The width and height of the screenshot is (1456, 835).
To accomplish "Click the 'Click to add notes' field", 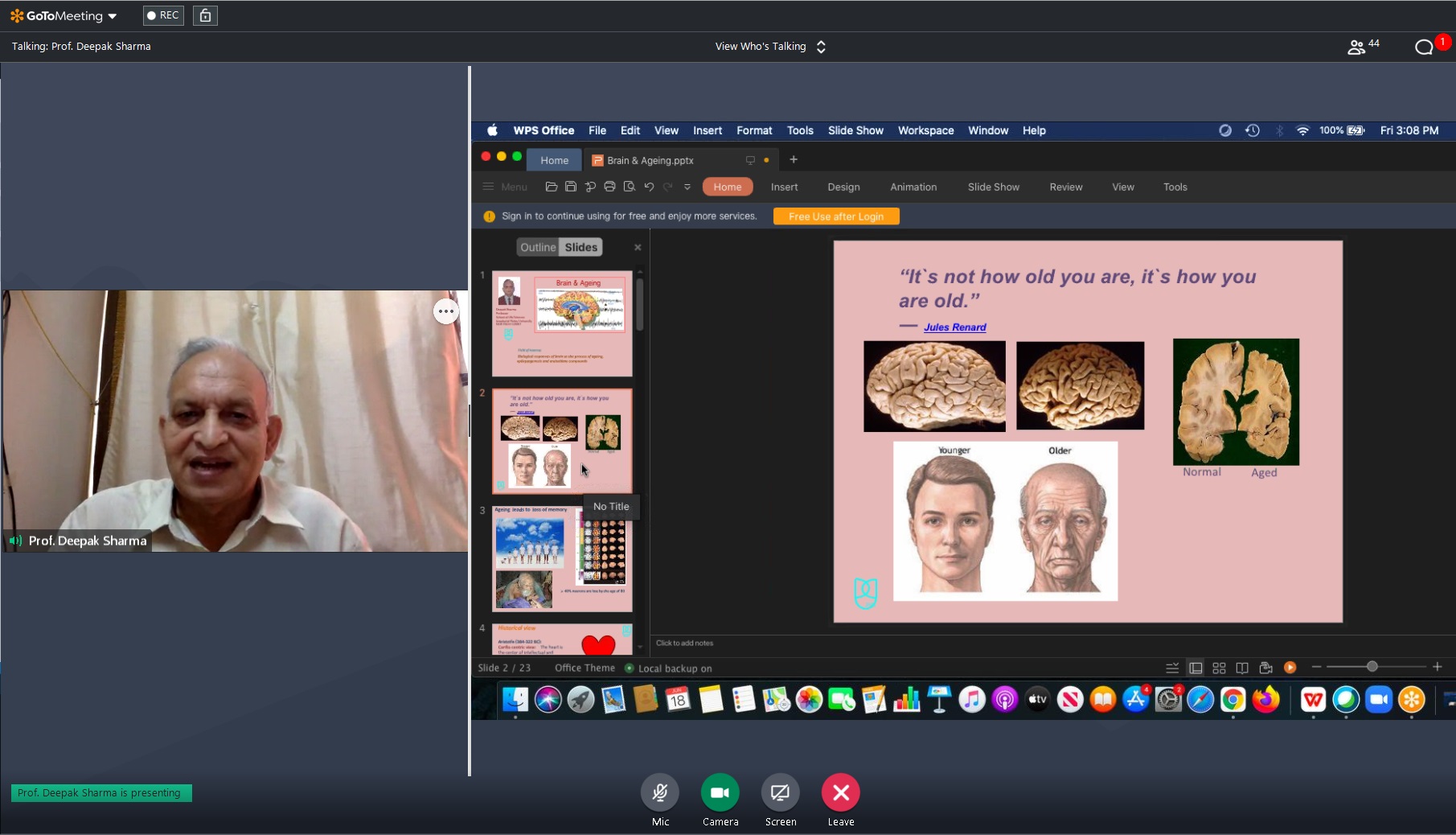I will [684, 643].
